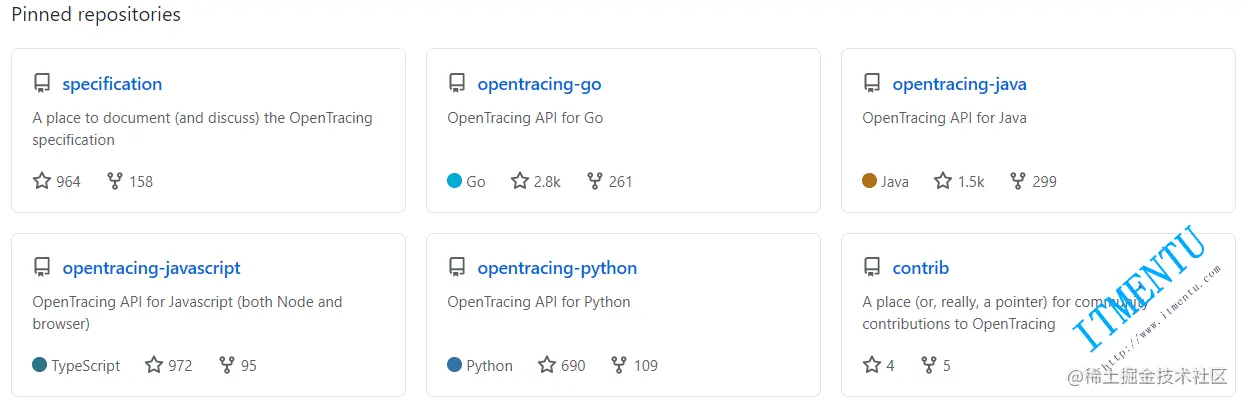Screen dimensions: 1242x401
Task: Open the opentracing-java repository link
Action: (959, 84)
